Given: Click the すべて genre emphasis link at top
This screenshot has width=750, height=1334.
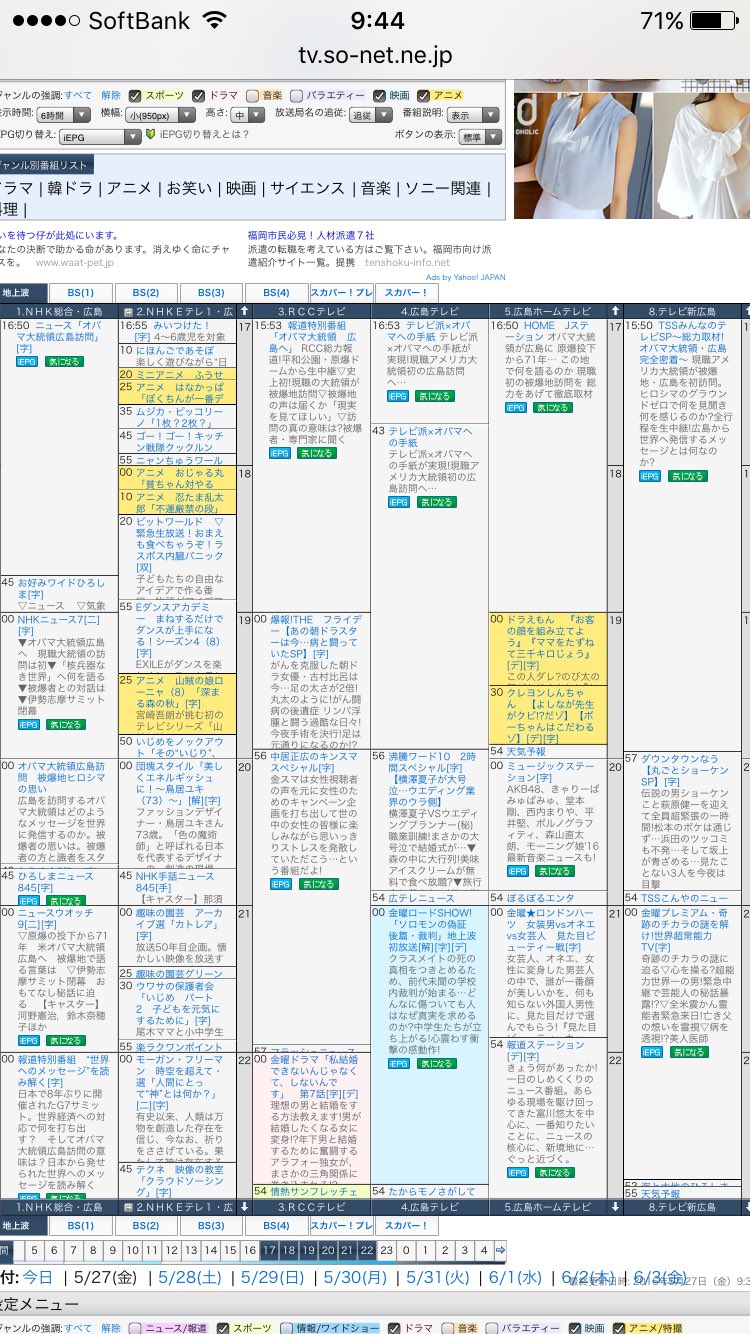Looking at the screenshot, I should pos(78,95).
